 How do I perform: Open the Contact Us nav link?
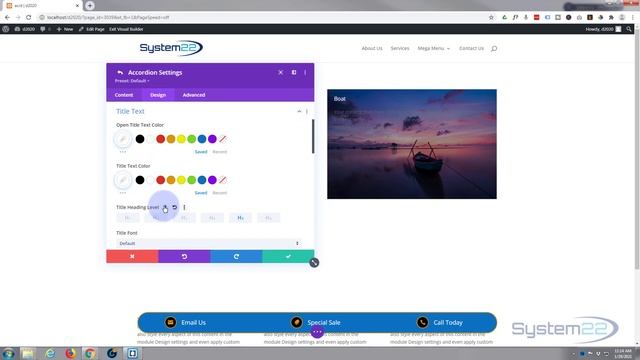point(471,49)
